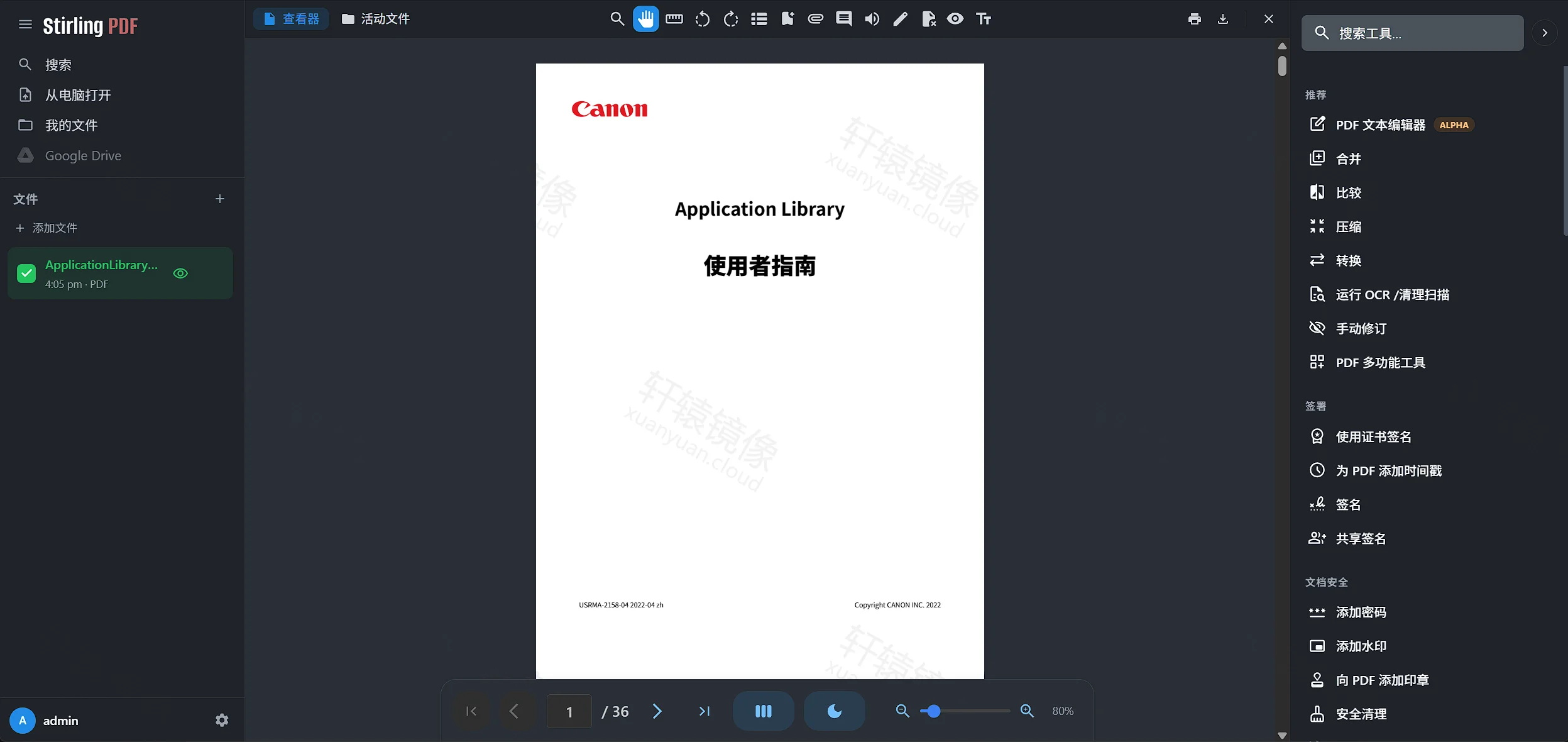Click the read aloud speaker icon
This screenshot has width=1568, height=742.
872,19
